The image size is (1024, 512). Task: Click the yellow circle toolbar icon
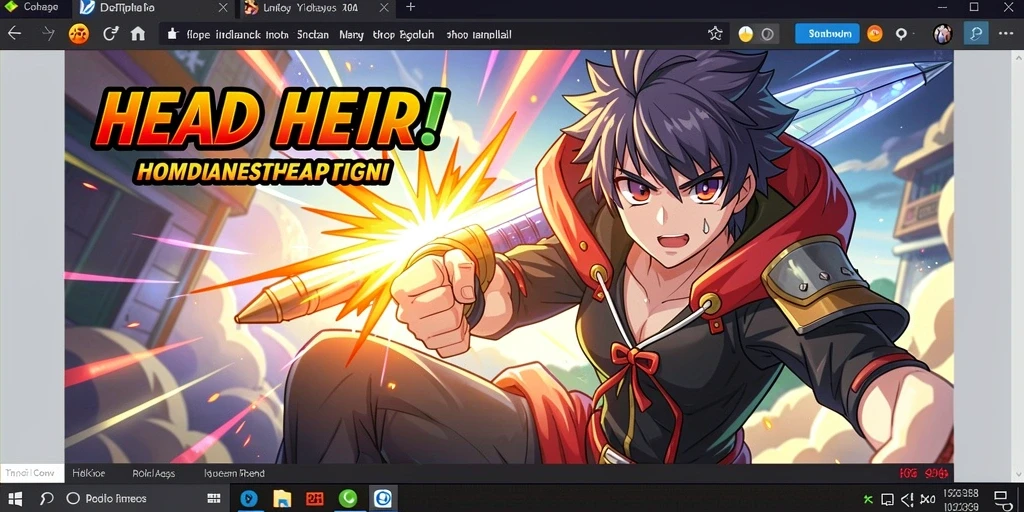[x=745, y=35]
